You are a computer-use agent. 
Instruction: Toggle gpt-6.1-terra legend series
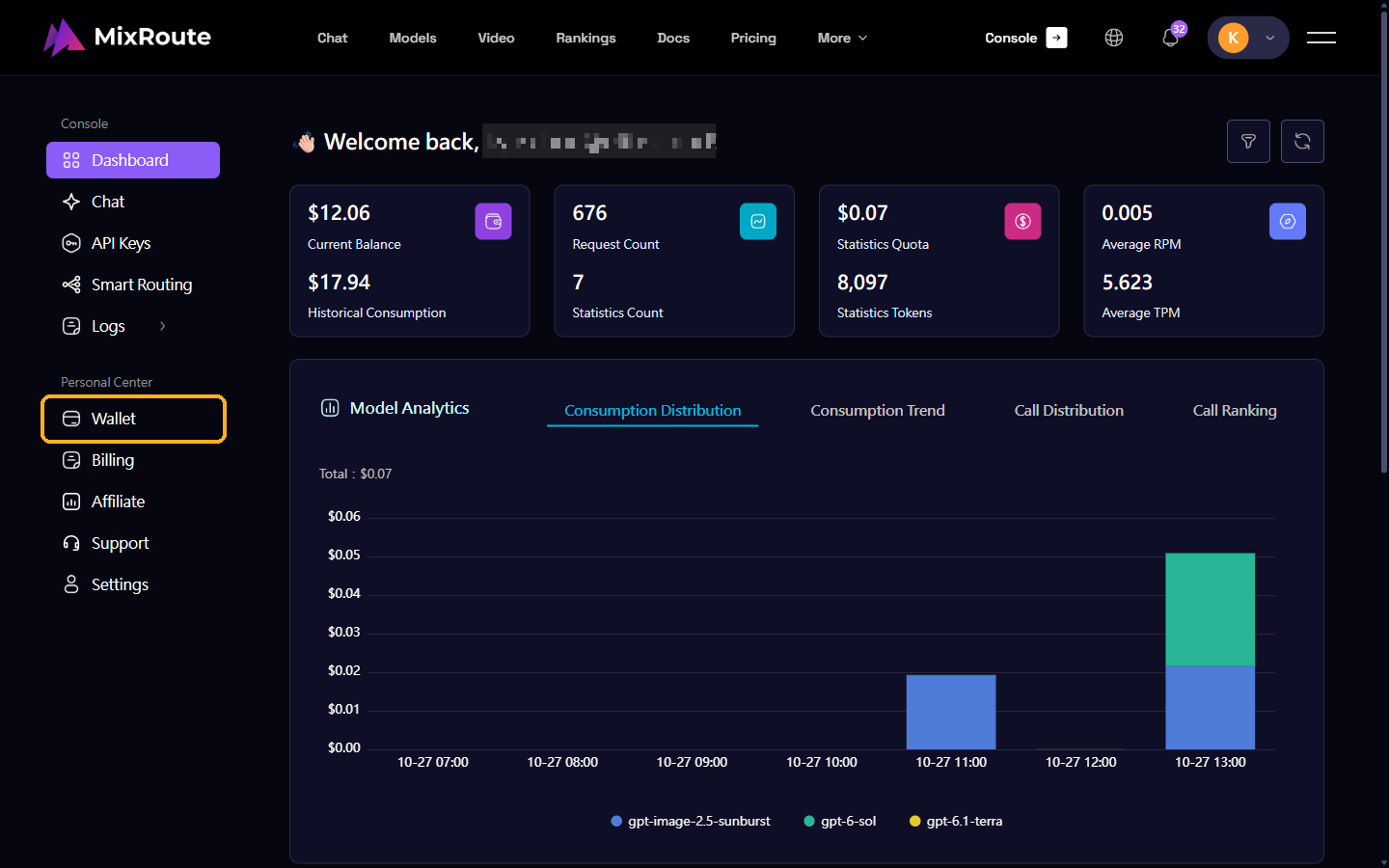coord(956,821)
